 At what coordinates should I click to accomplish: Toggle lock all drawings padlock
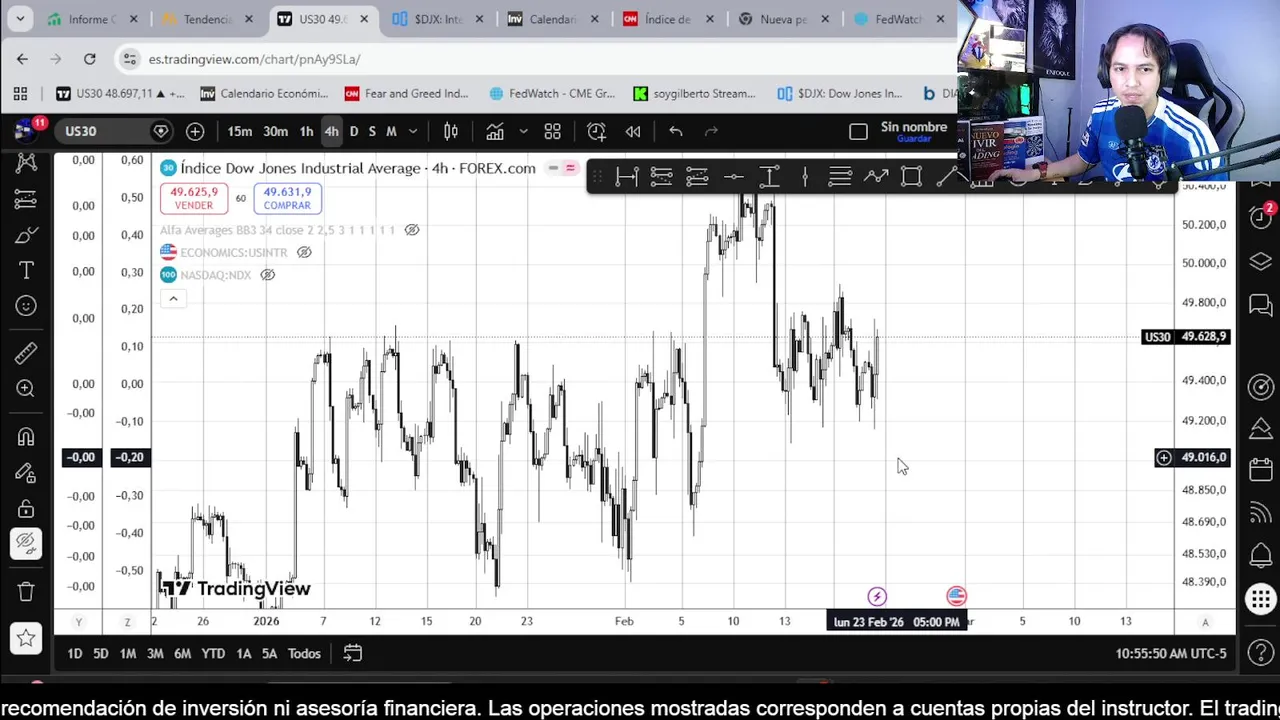pyautogui.click(x=26, y=509)
